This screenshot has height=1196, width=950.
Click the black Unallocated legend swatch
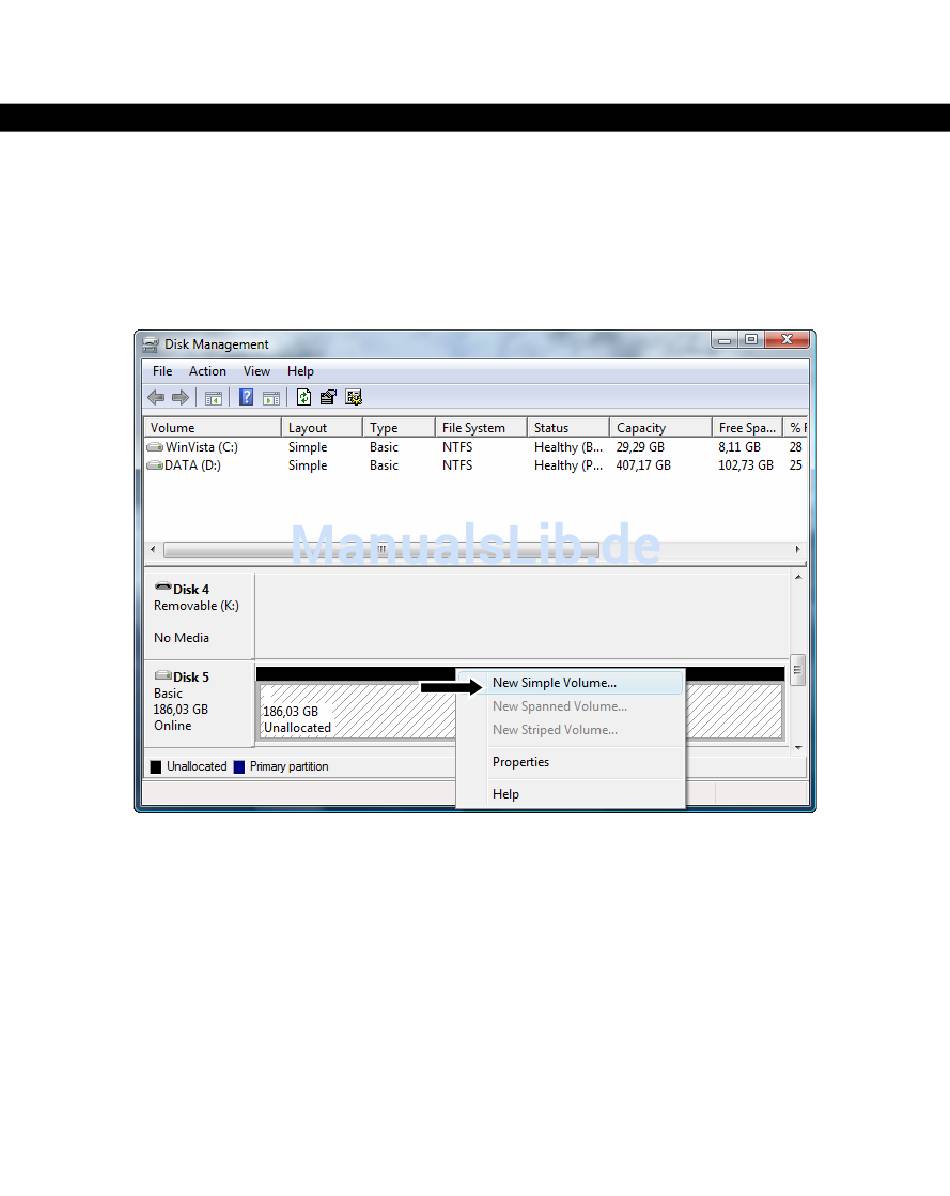(156, 767)
